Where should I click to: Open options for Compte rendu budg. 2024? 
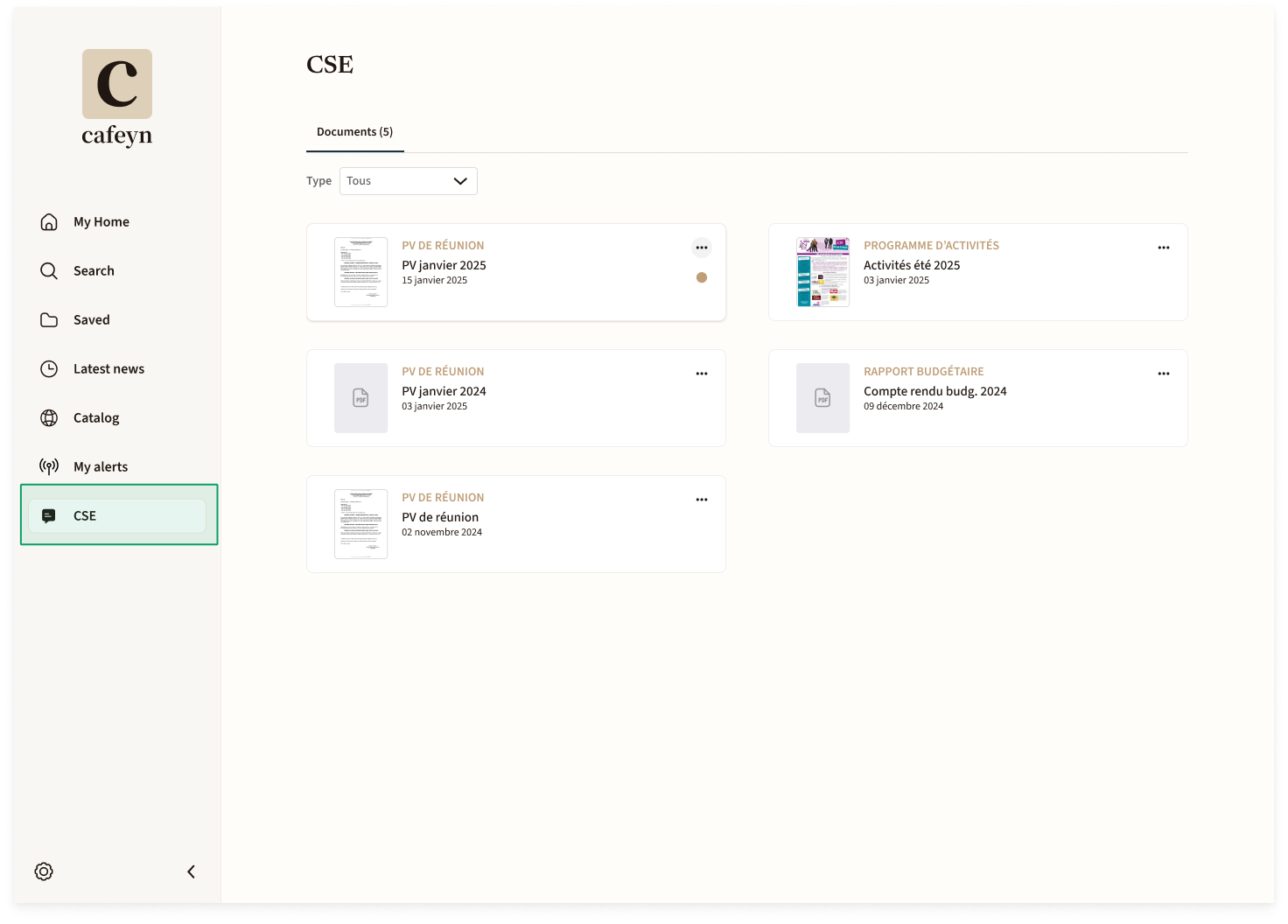coord(1164,374)
